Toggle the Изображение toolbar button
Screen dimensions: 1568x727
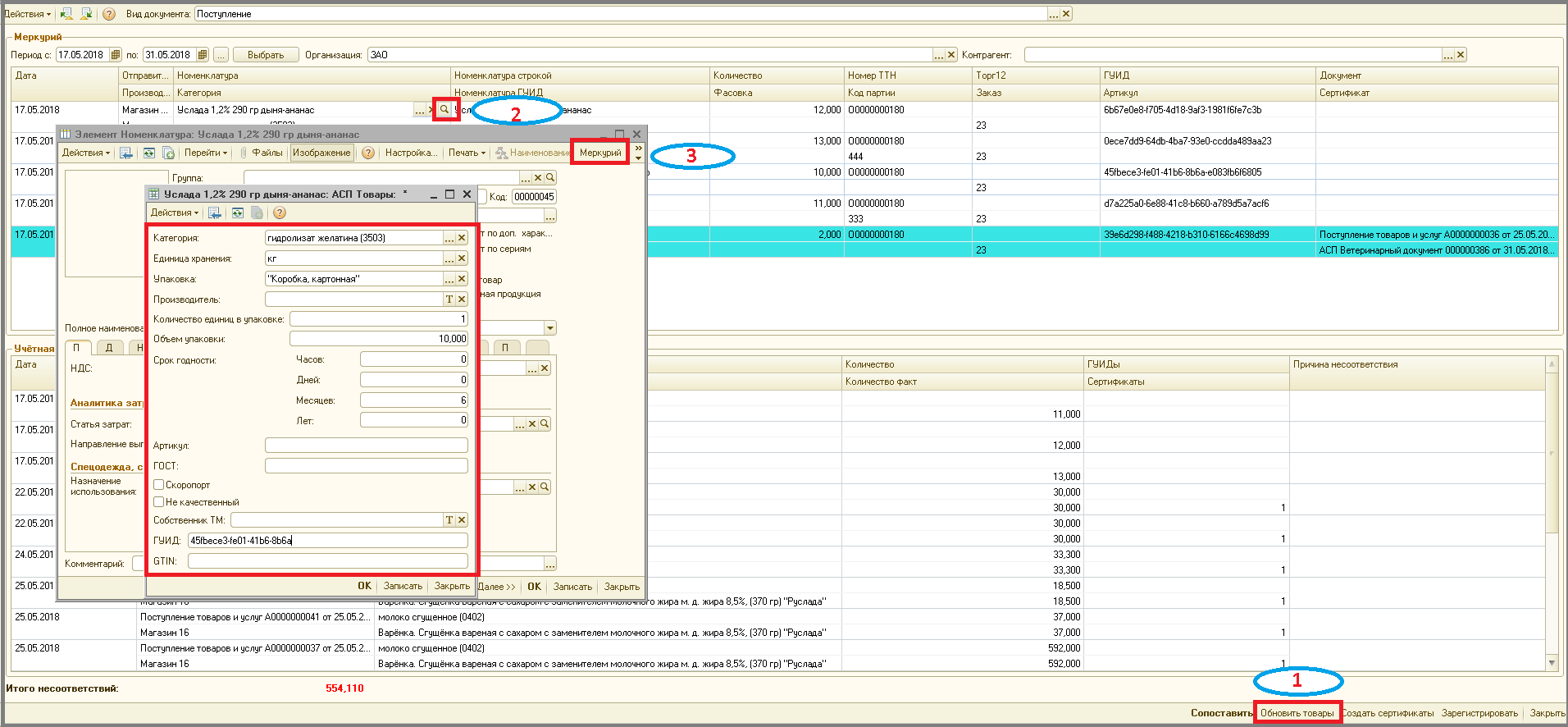tap(321, 153)
